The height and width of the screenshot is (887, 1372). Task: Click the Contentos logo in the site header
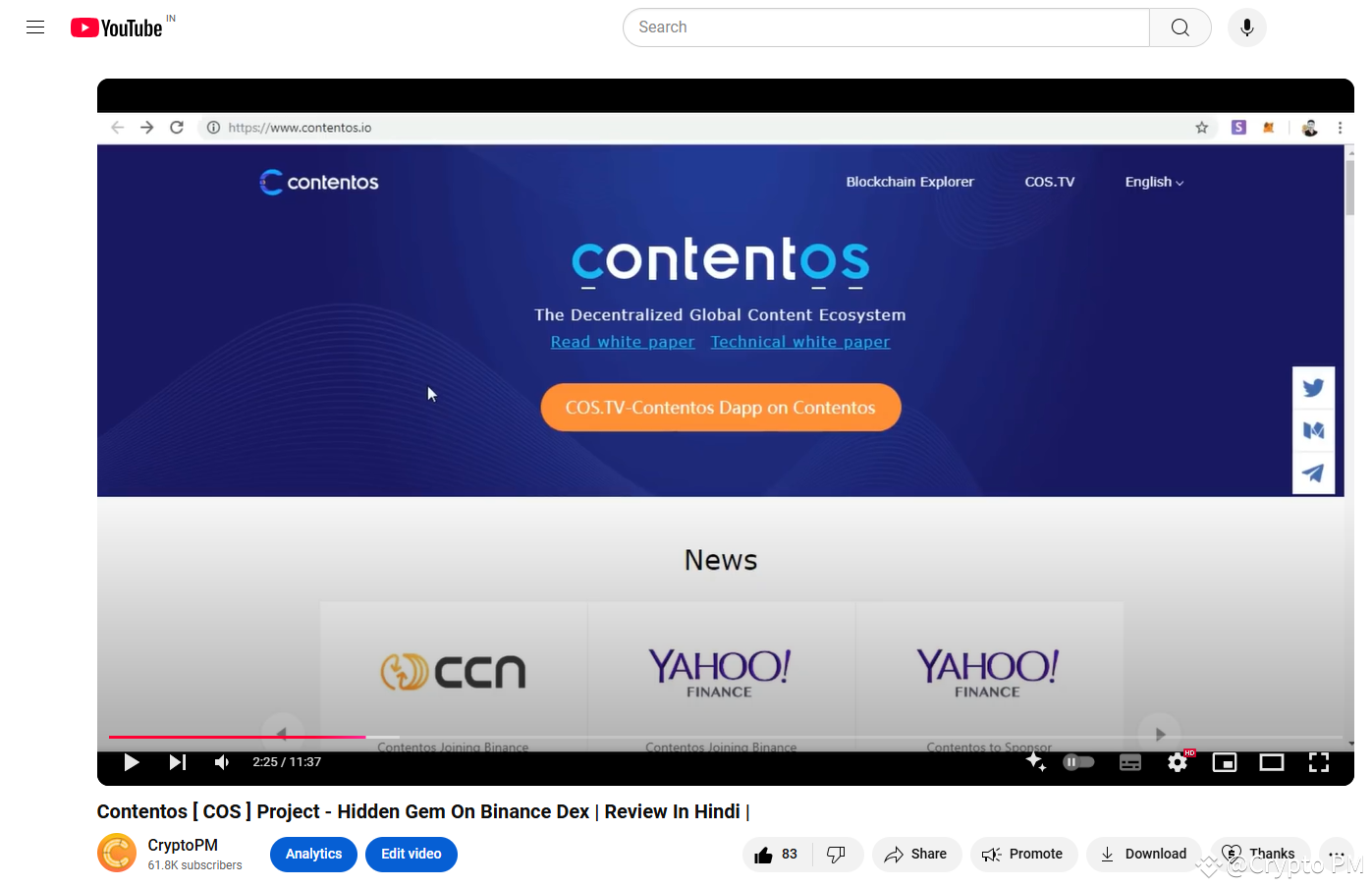pyautogui.click(x=319, y=182)
